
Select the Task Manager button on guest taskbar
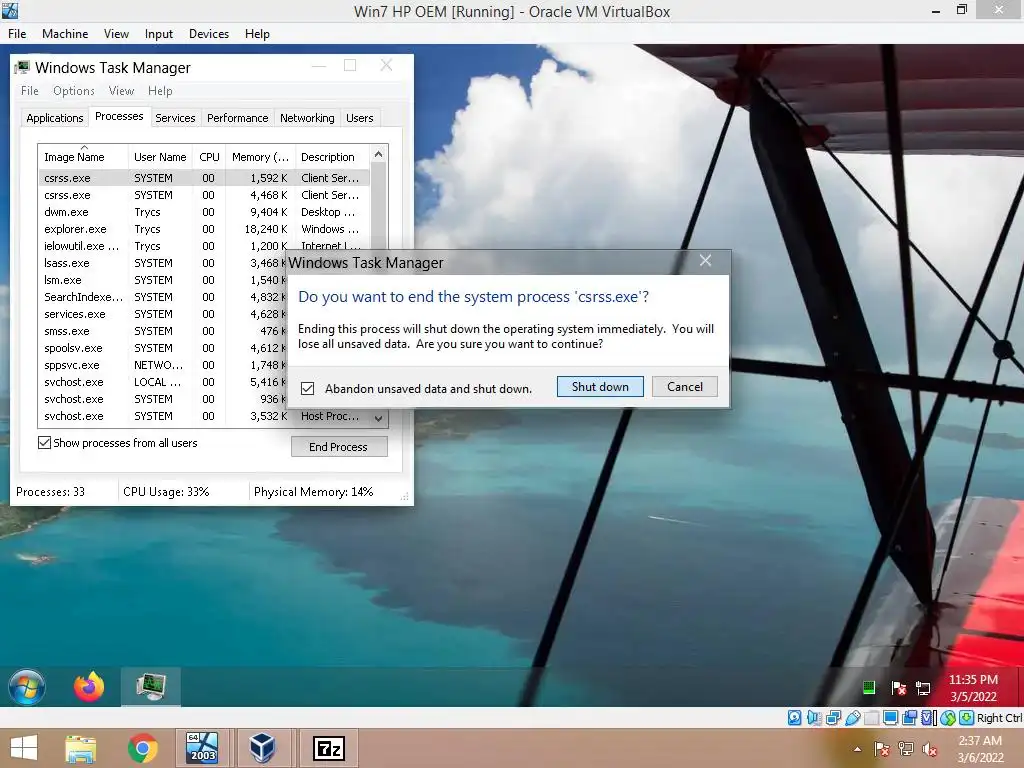click(x=151, y=687)
